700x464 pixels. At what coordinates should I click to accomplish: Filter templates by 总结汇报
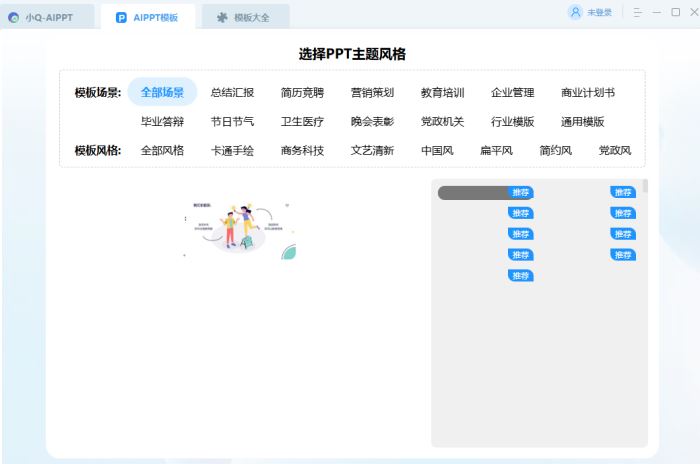232,92
